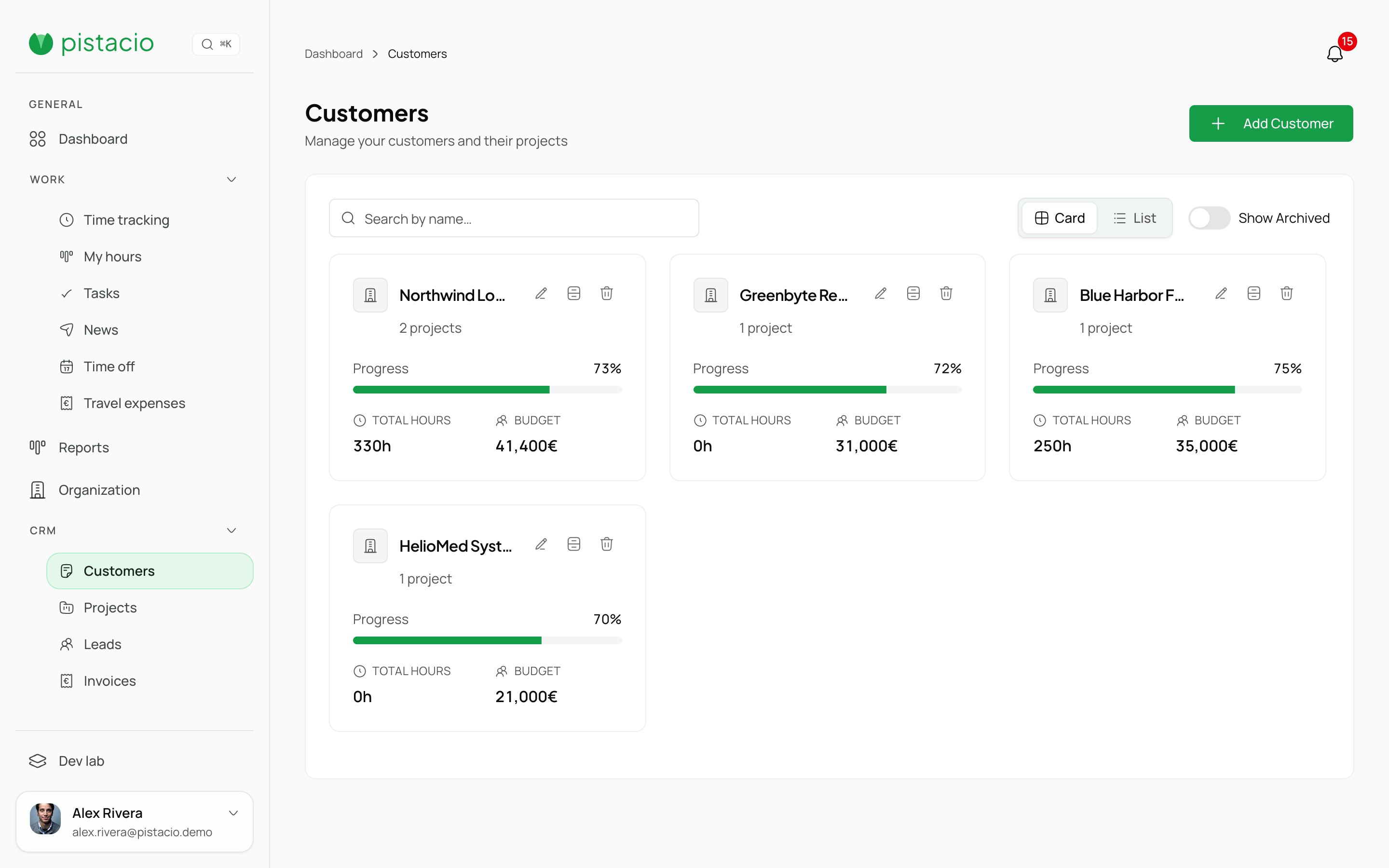Click the 2 projects label

[431, 328]
